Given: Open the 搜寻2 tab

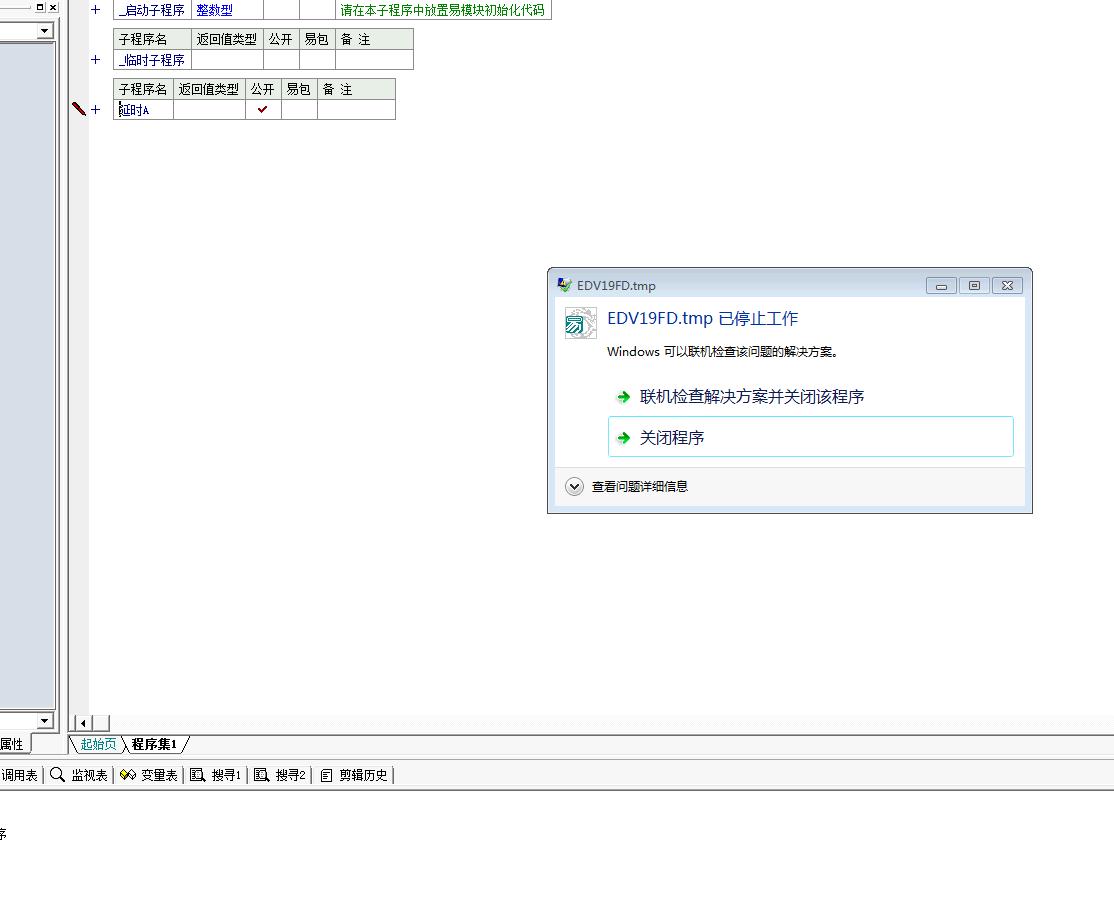Looking at the screenshot, I should [x=279, y=775].
